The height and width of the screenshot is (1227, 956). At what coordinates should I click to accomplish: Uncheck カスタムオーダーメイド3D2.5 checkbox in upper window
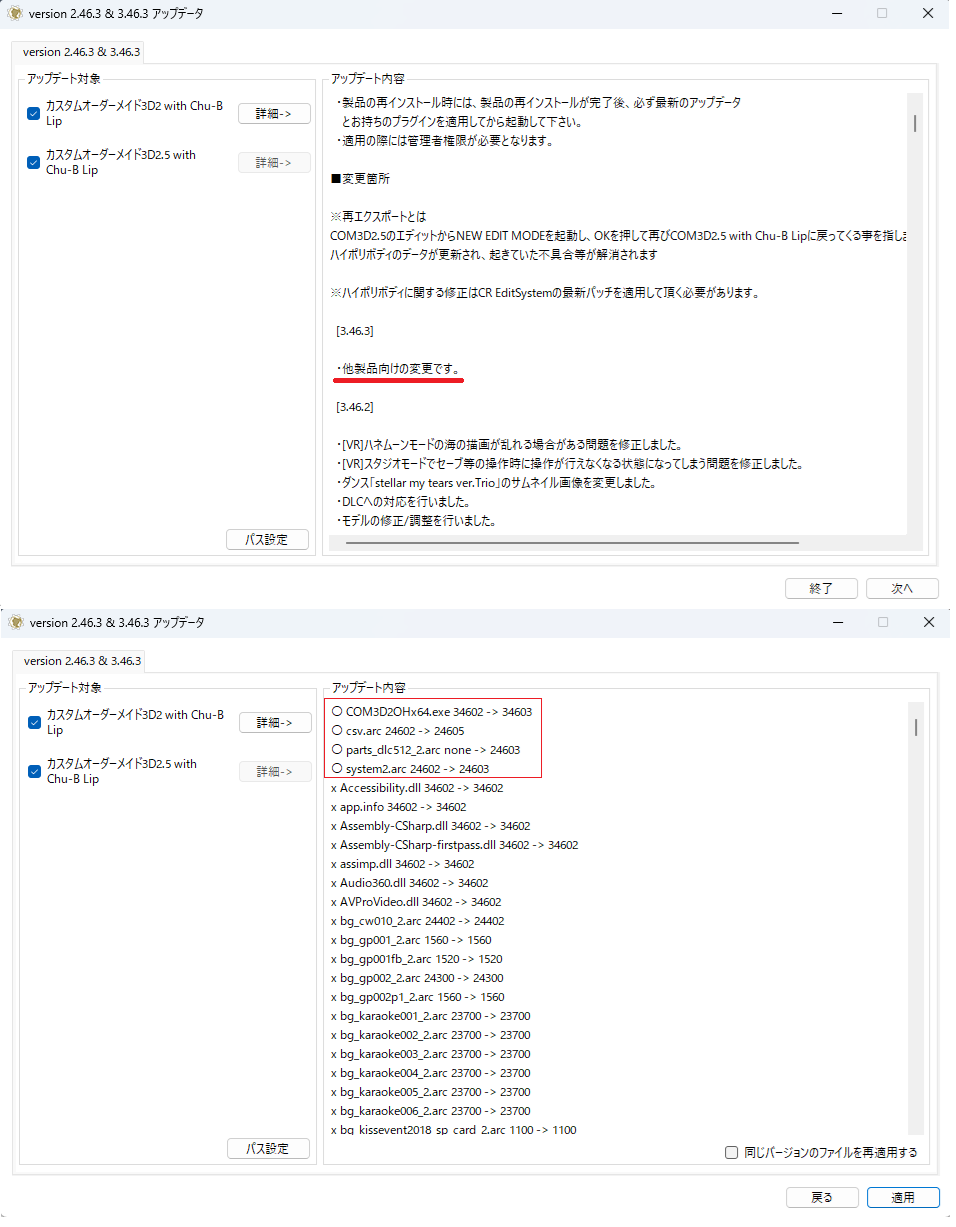[x=33, y=162]
